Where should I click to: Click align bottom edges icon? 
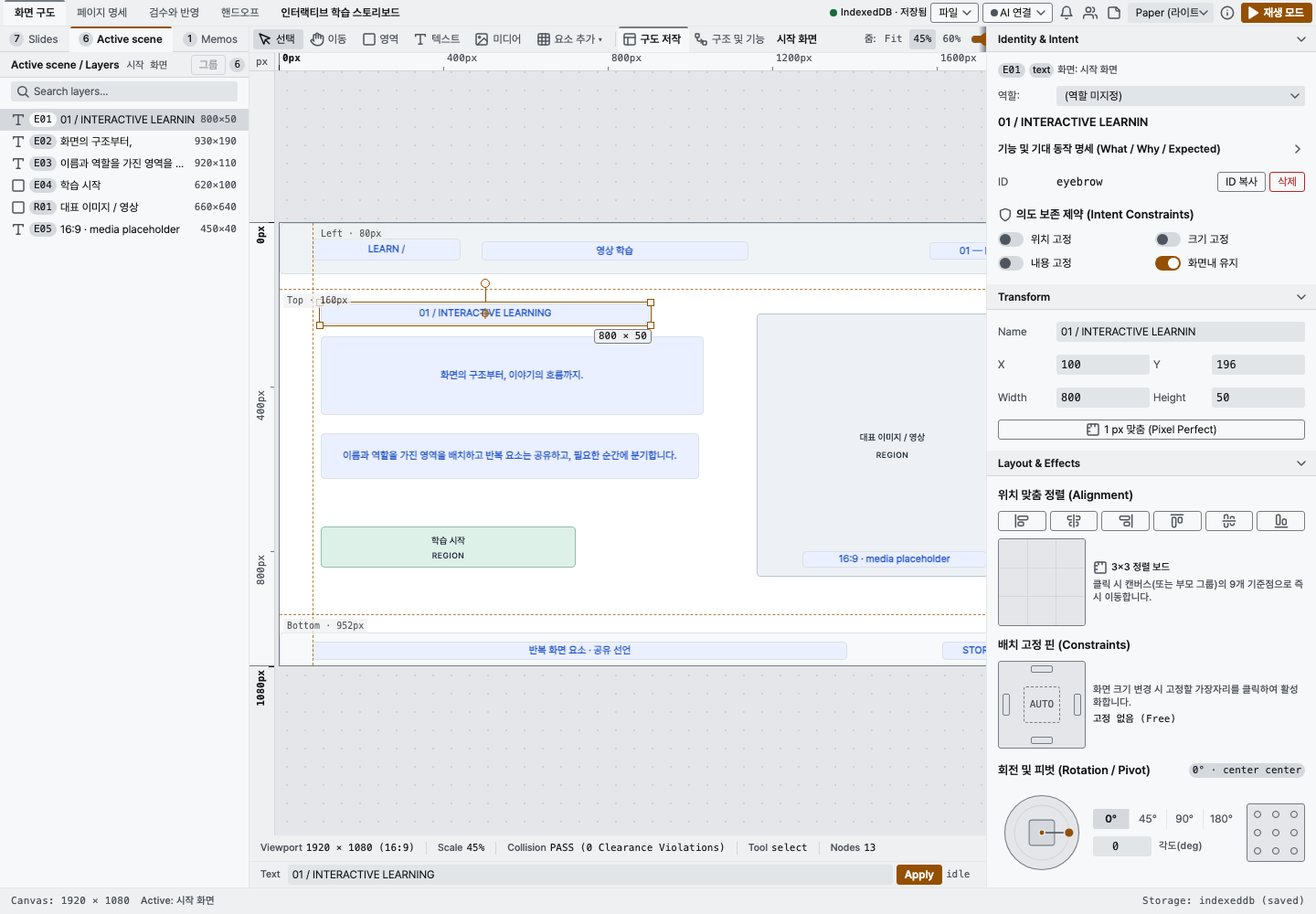click(x=1281, y=521)
